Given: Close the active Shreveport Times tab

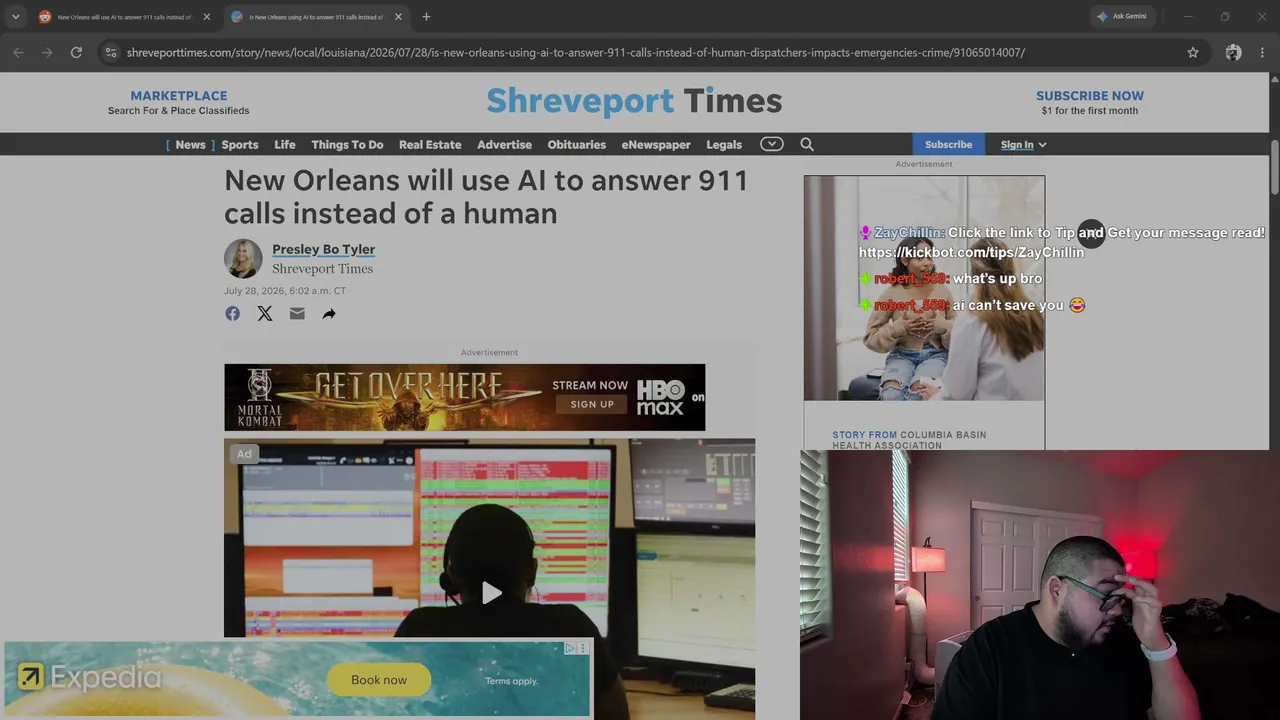Looking at the screenshot, I should click(x=398, y=17).
